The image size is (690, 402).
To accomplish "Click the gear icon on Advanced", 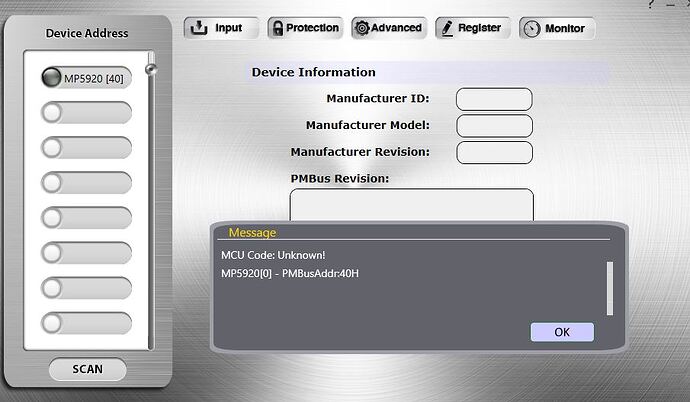I will tap(362, 28).
